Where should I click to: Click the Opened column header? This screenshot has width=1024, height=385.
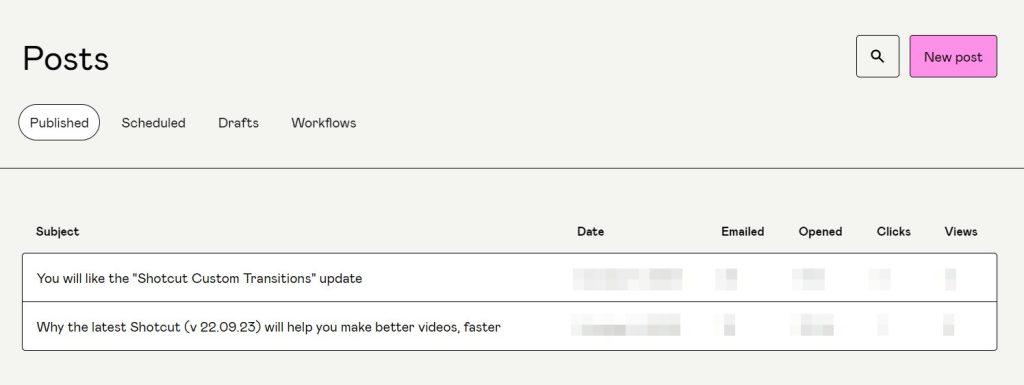click(820, 232)
